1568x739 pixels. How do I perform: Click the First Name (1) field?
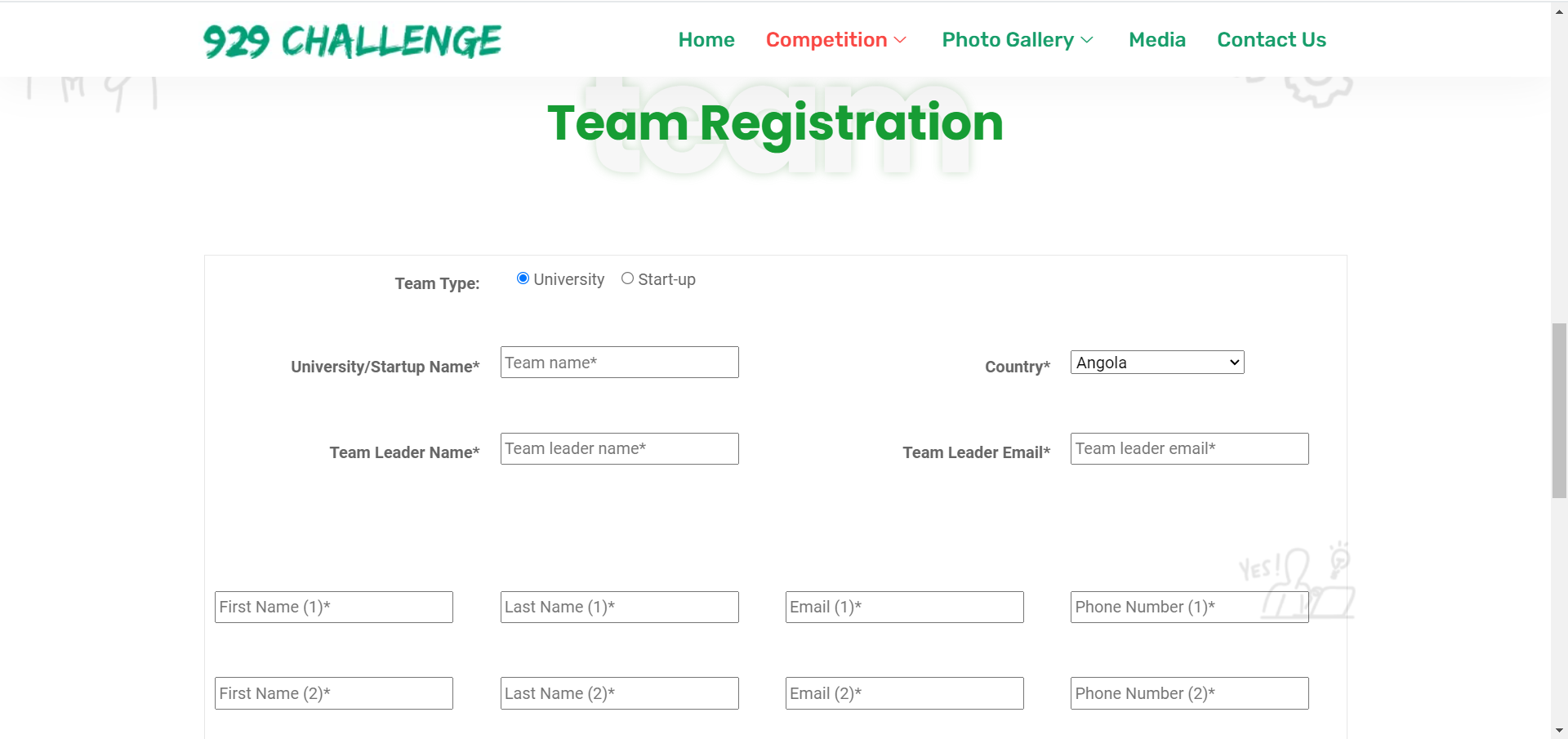(x=333, y=607)
